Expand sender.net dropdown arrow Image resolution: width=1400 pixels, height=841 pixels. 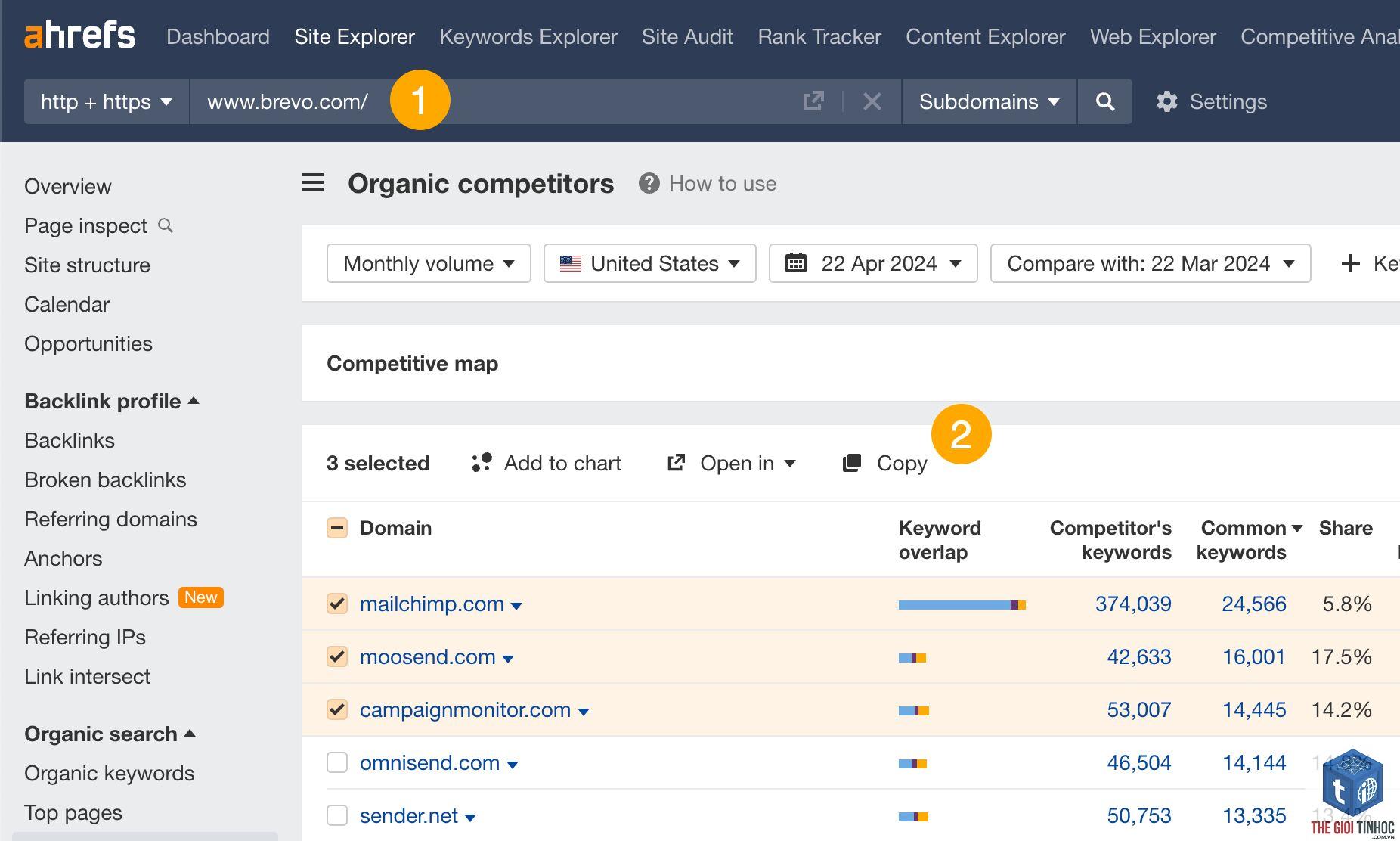click(470, 818)
